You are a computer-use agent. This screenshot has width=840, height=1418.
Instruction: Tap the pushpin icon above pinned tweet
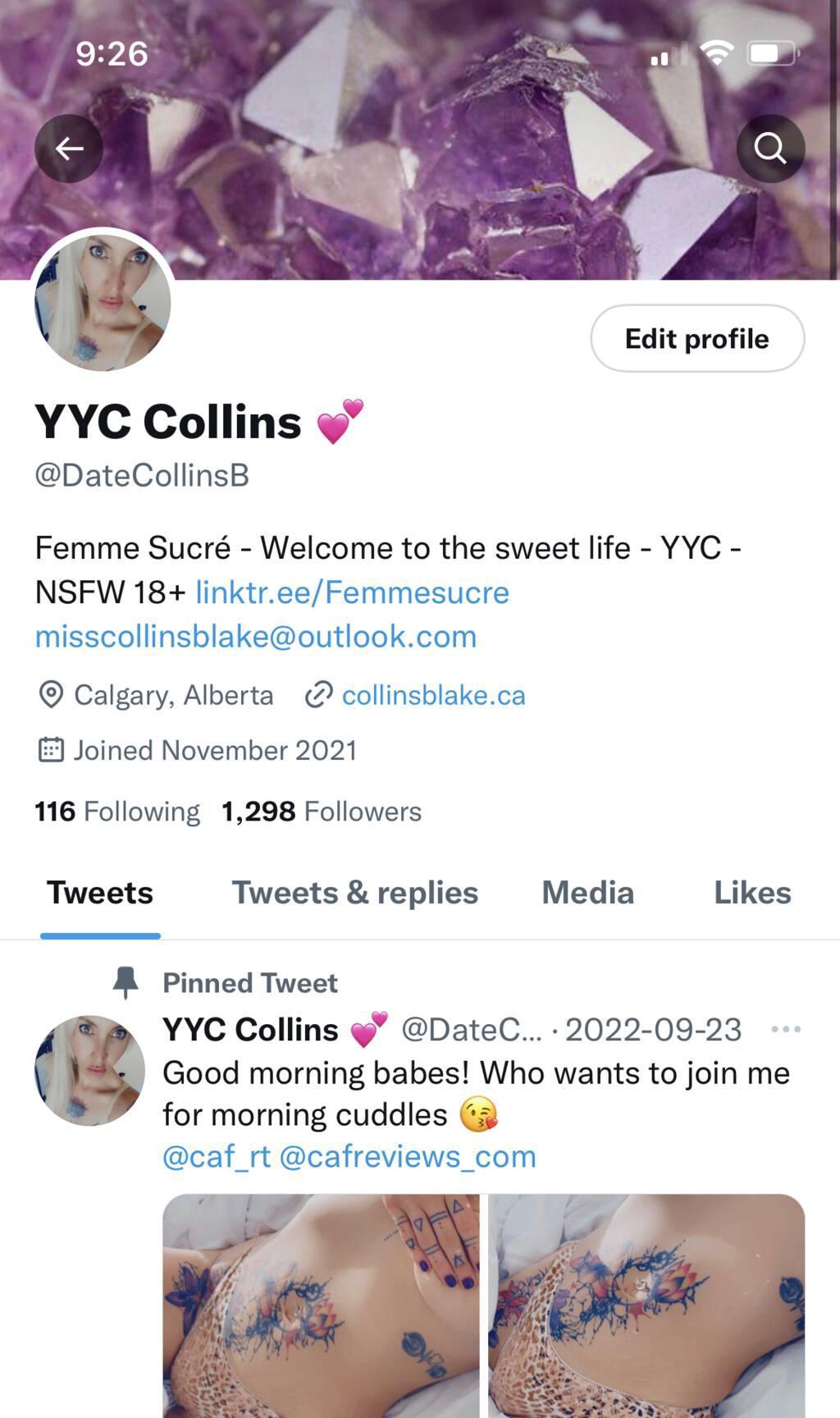coord(126,982)
